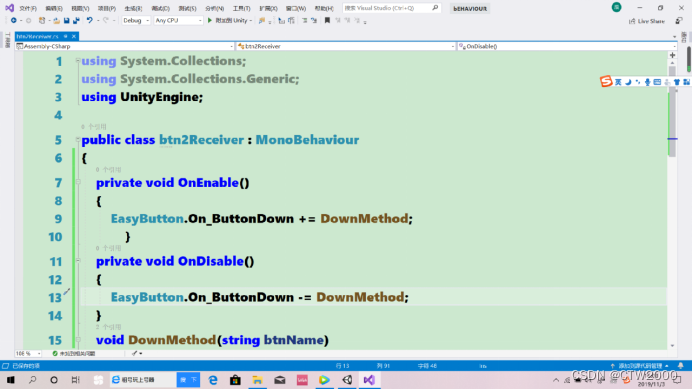Open File Explorer from the taskbar
Image resolution: width=693 pixels, height=390 pixels.
257,380
